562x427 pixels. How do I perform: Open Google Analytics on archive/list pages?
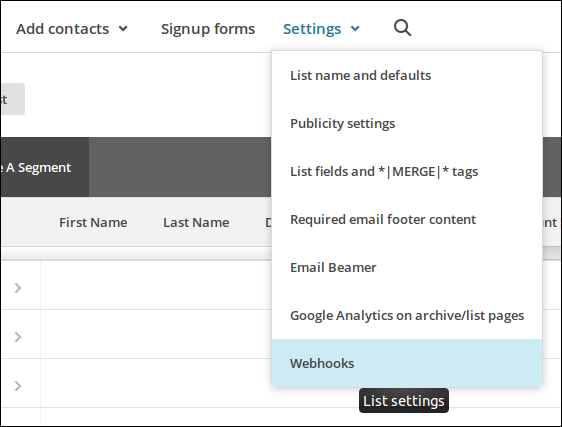coord(407,315)
